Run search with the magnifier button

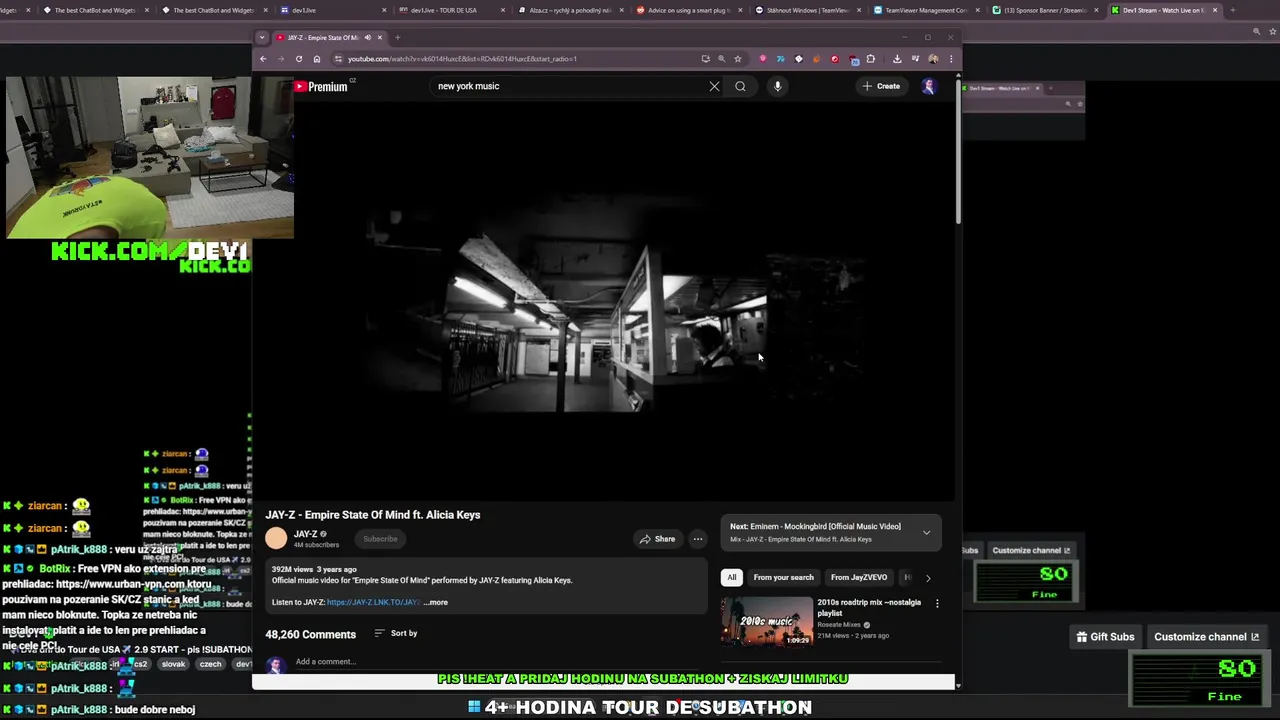(x=740, y=86)
